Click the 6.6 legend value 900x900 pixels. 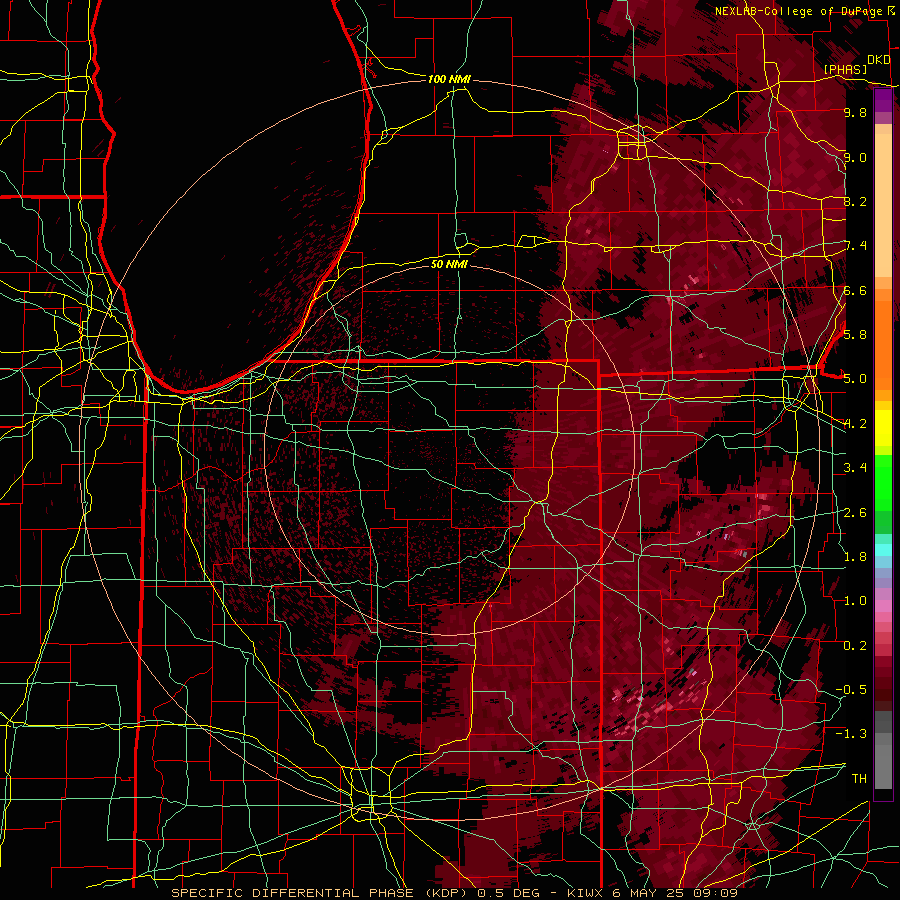pyautogui.click(x=855, y=290)
